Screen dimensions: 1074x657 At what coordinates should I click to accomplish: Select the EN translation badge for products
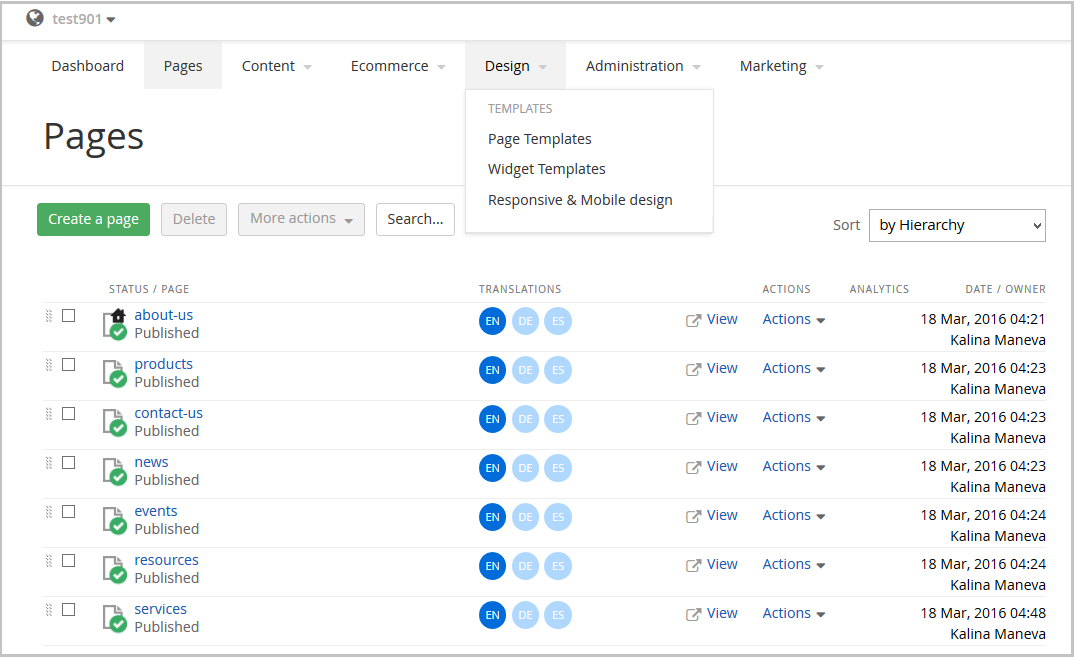(x=492, y=370)
